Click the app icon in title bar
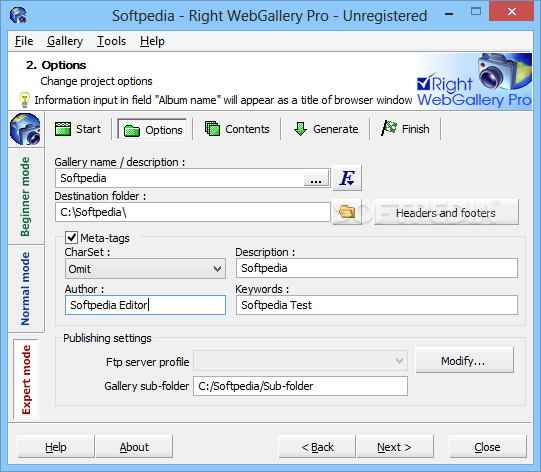Viewport: 541px width, 472px height. (x=18, y=15)
